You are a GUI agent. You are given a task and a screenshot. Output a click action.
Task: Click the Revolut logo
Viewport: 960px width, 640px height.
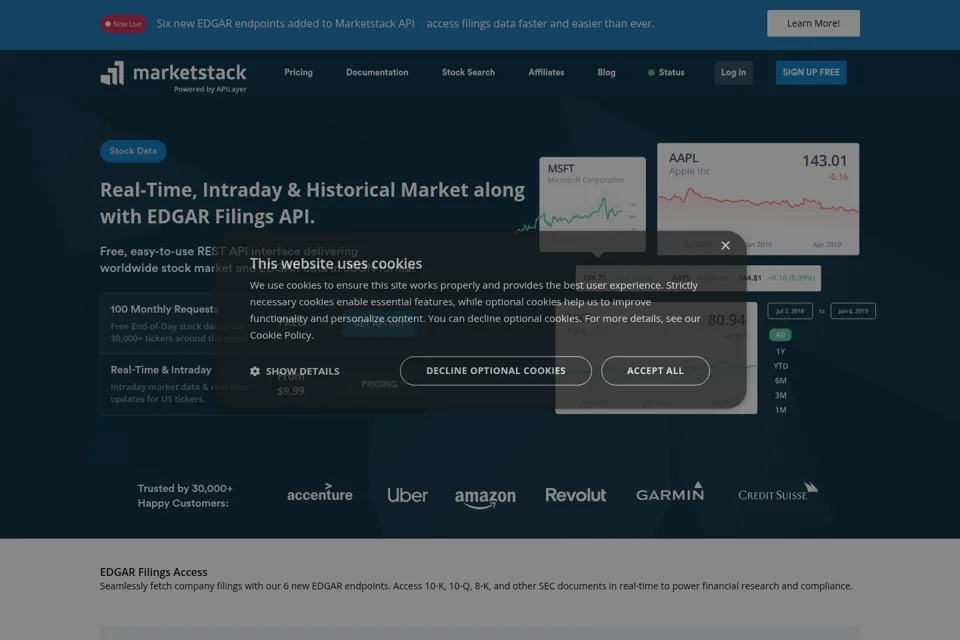[x=576, y=495]
